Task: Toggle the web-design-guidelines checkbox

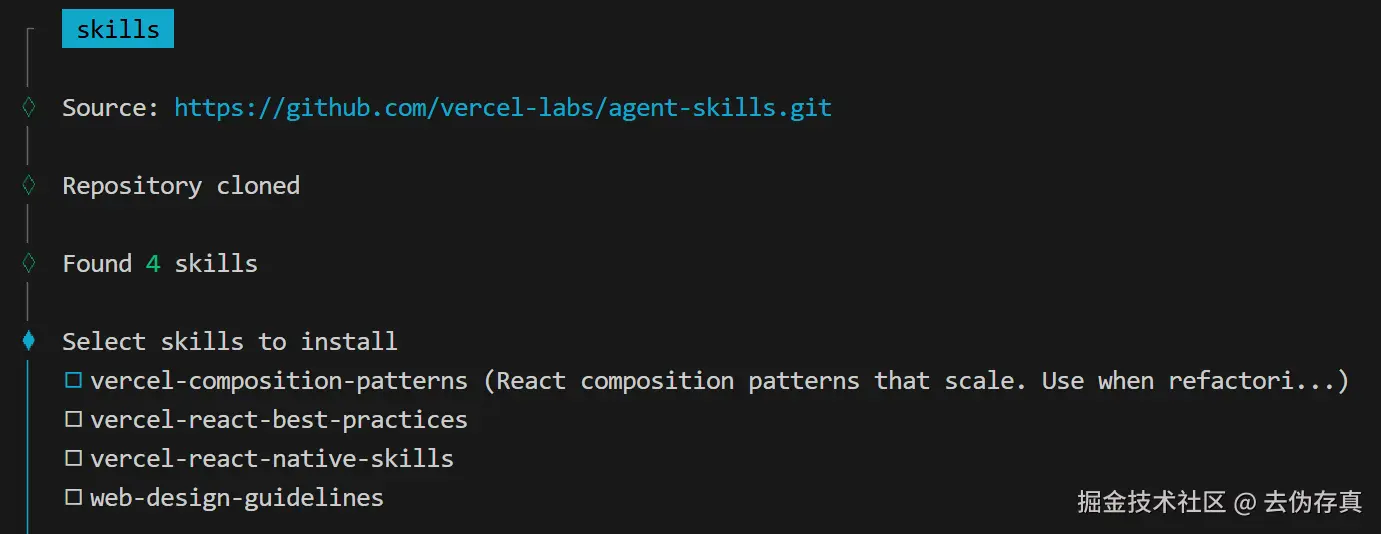Action: [73, 498]
